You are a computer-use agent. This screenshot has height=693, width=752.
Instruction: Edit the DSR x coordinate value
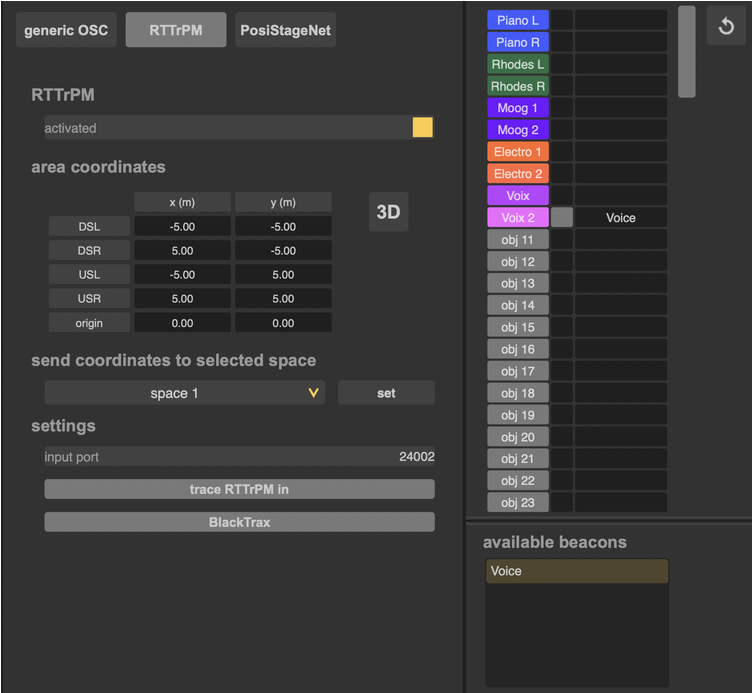(182, 250)
